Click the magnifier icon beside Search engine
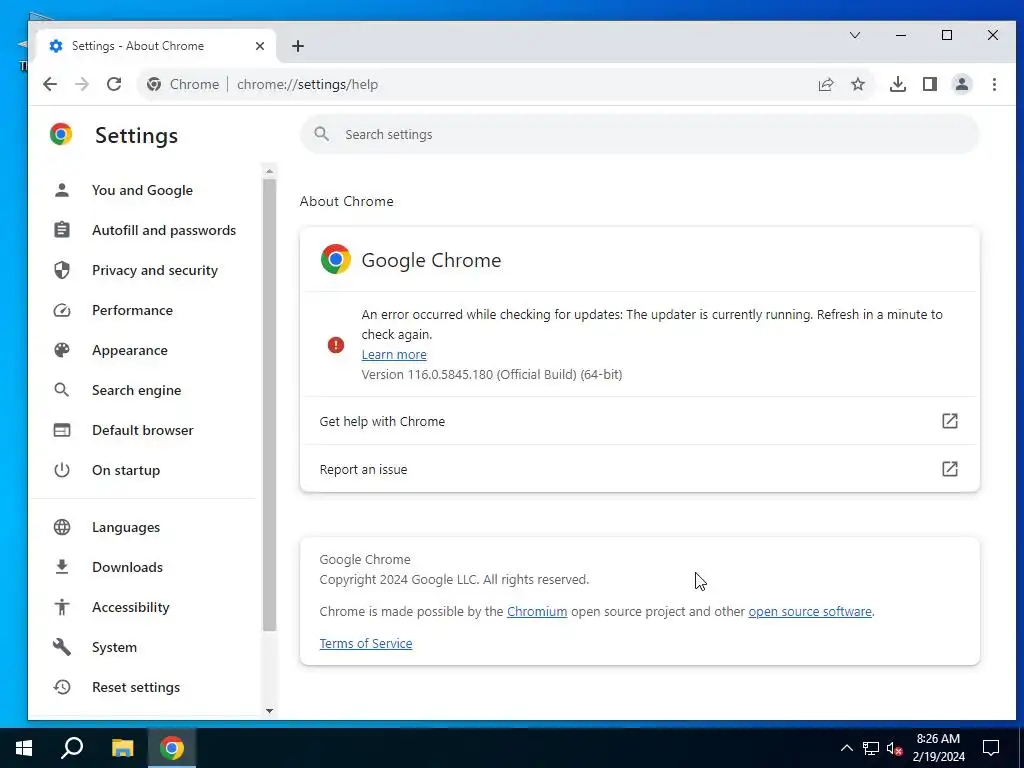The image size is (1024, 768). pyautogui.click(x=62, y=390)
